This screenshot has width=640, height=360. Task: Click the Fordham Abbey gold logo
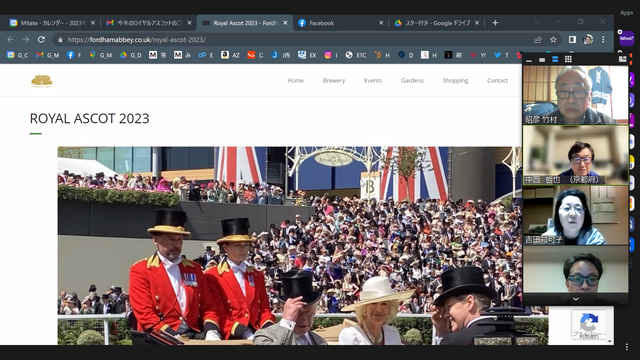(42, 81)
